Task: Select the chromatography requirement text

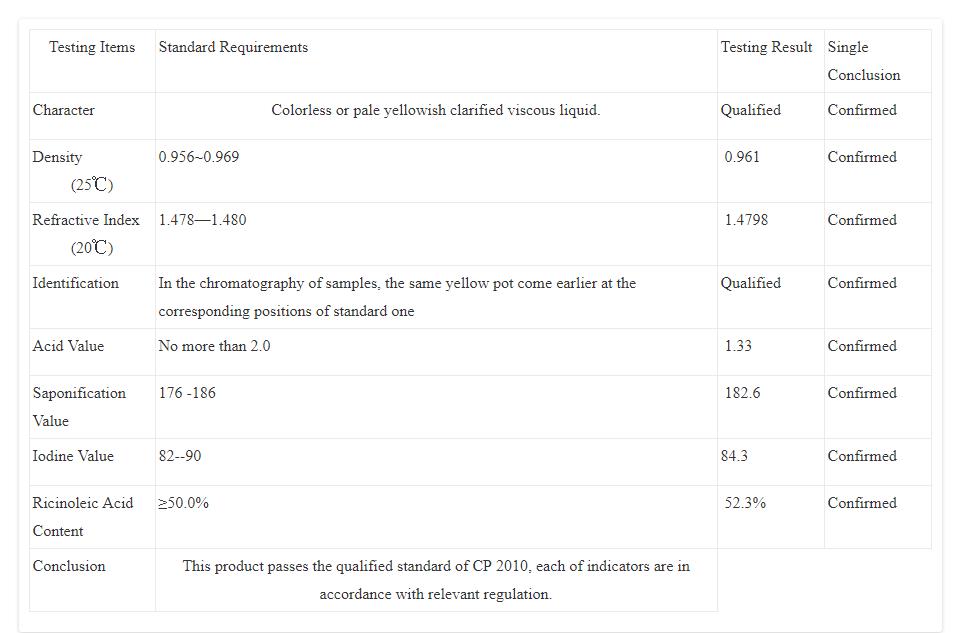Action: coord(397,297)
